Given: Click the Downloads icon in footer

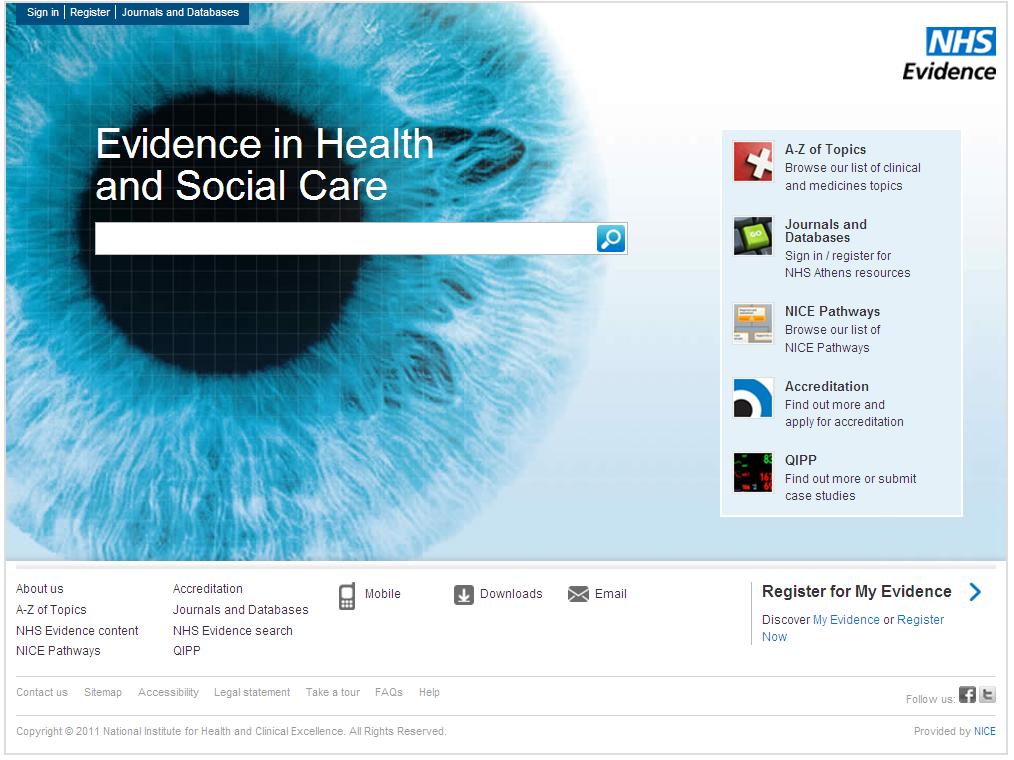Looking at the screenshot, I should coord(464,594).
